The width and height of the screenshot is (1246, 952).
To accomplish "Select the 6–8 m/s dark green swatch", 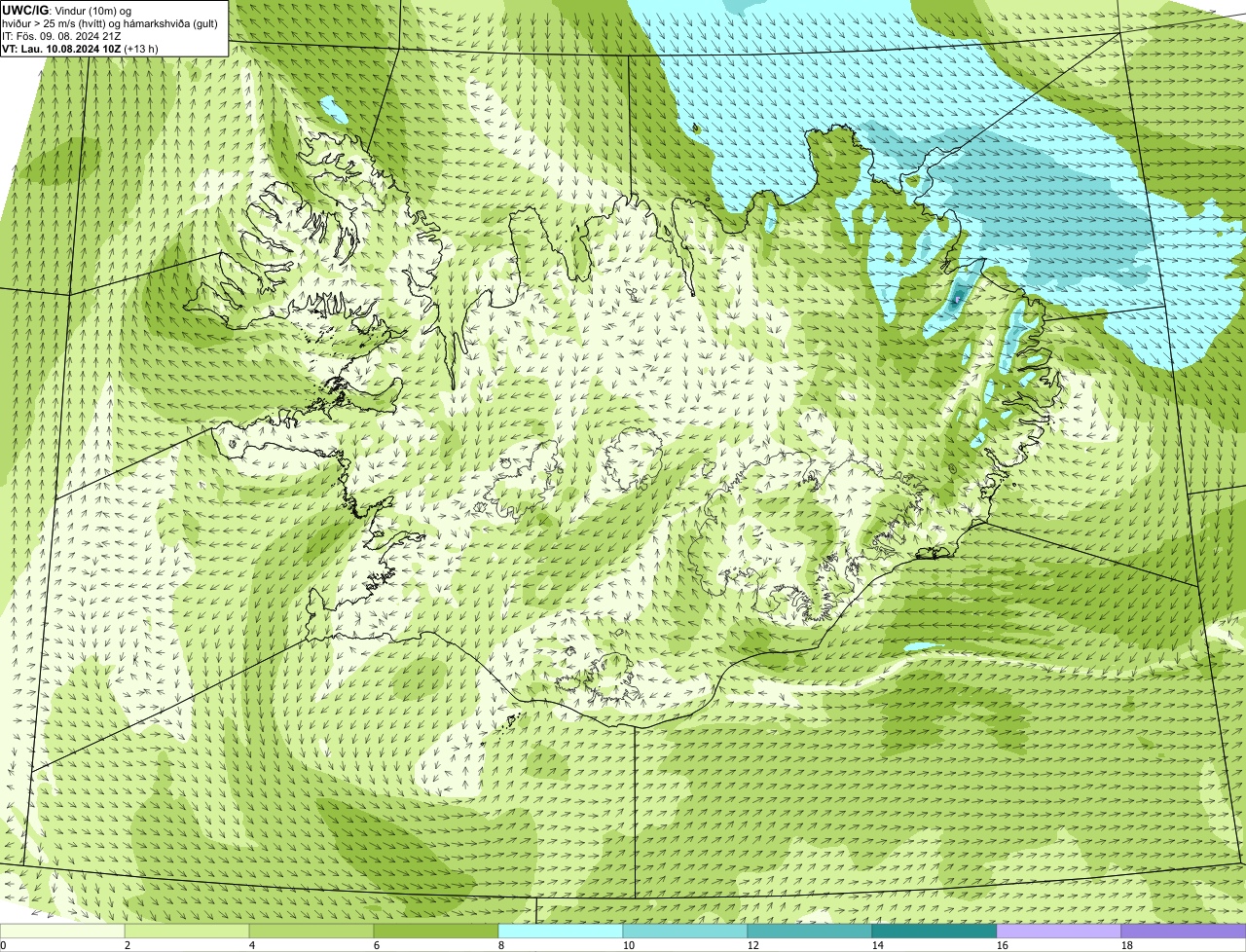I will [x=436, y=931].
